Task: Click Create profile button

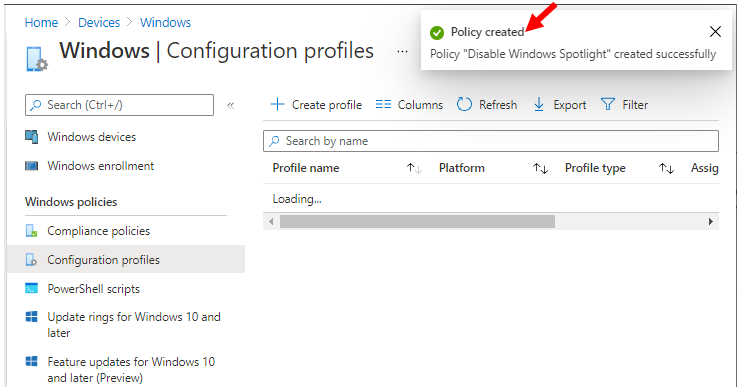Action: tap(316, 105)
